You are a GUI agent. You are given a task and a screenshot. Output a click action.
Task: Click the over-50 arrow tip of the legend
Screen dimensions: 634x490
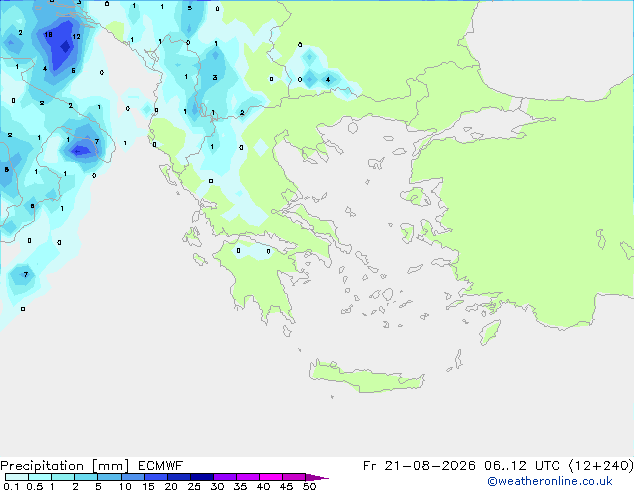pyautogui.click(x=317, y=477)
